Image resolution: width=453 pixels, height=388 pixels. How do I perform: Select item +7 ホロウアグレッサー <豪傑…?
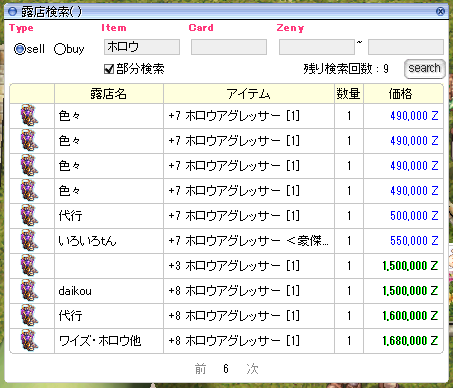point(248,241)
